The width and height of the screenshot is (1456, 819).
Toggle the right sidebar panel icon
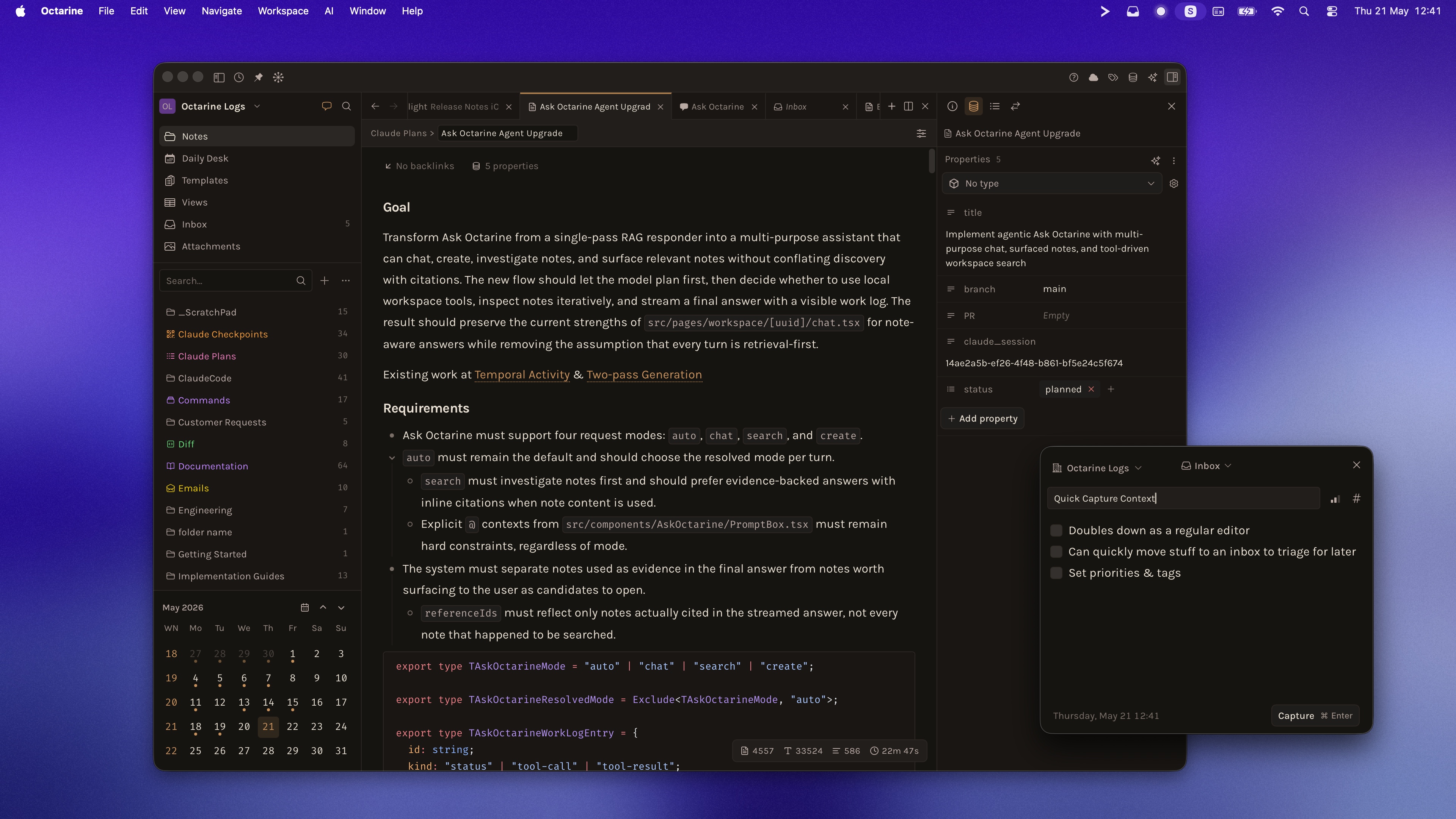[1172, 77]
